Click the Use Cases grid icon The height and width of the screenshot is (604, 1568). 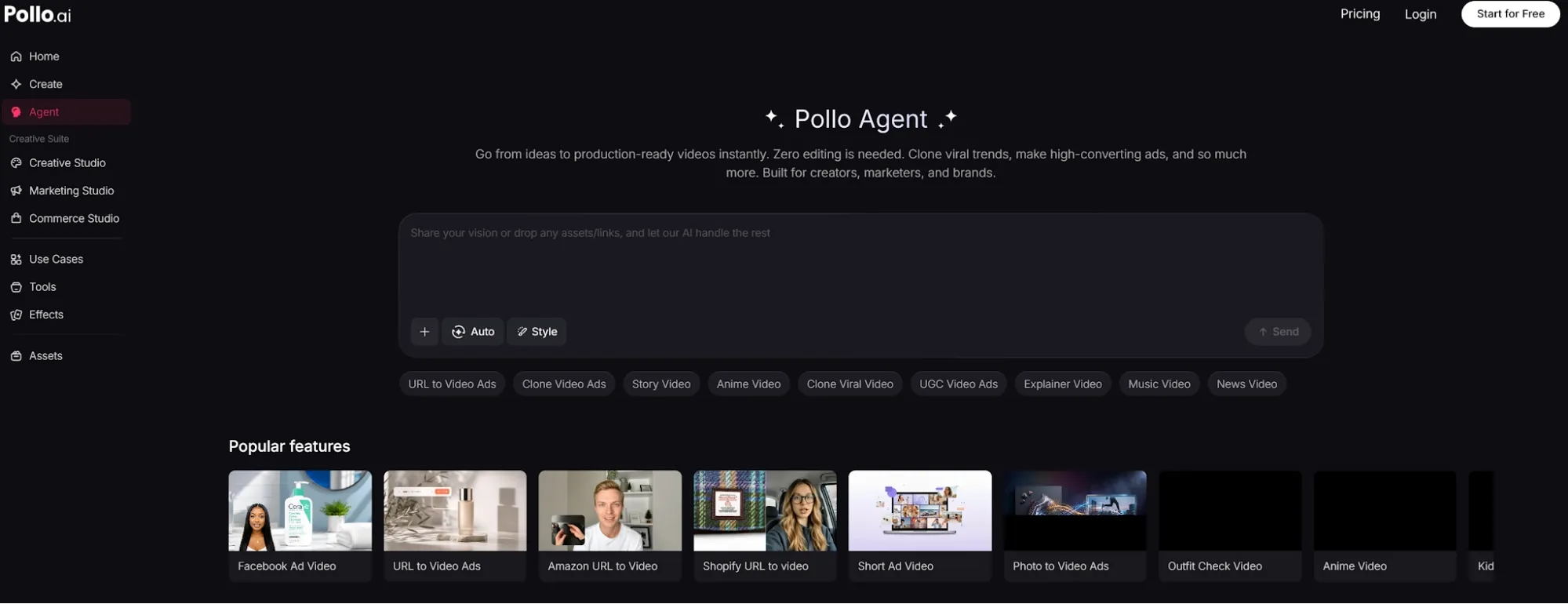[16, 259]
